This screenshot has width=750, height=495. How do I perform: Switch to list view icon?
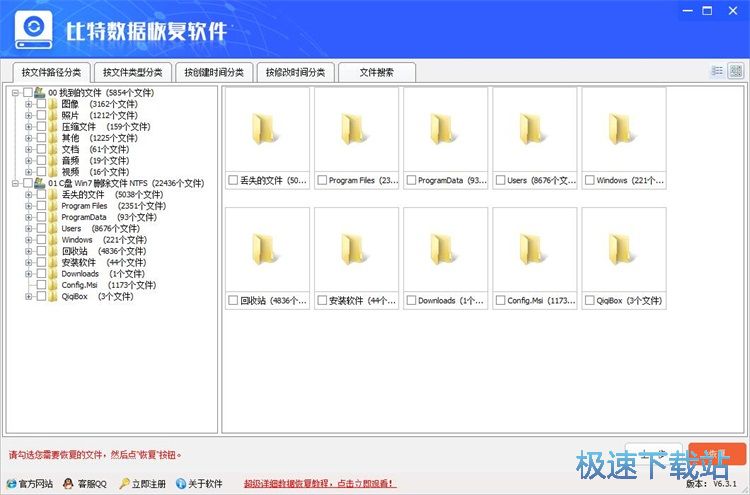coord(717,71)
